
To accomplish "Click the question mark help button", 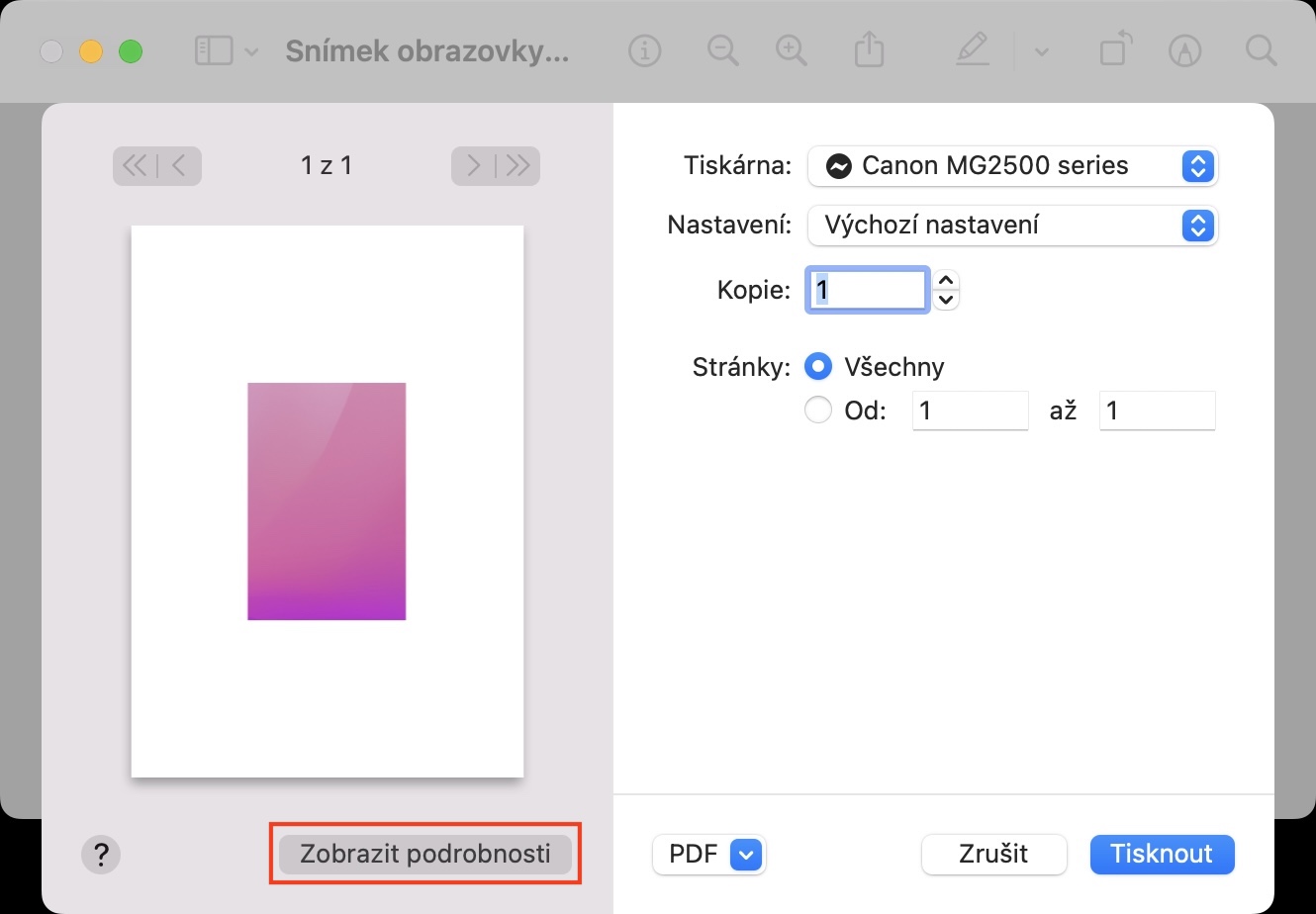I will 101,855.
